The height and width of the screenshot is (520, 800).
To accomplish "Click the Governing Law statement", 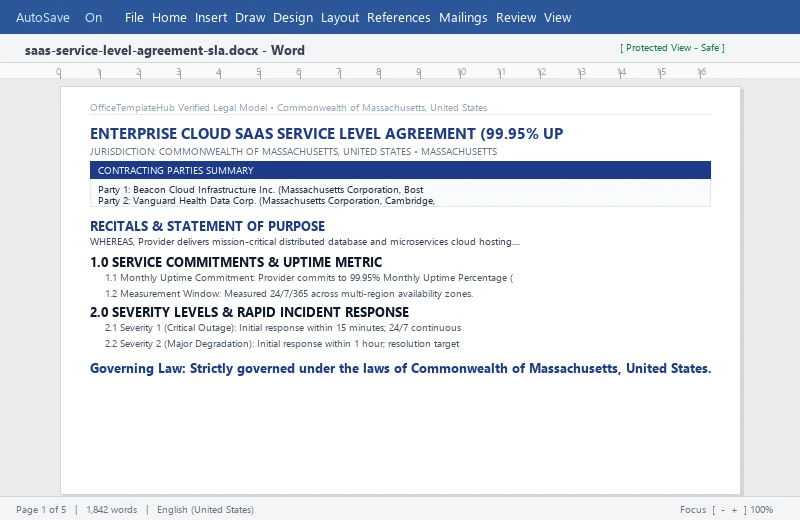I will [401, 368].
